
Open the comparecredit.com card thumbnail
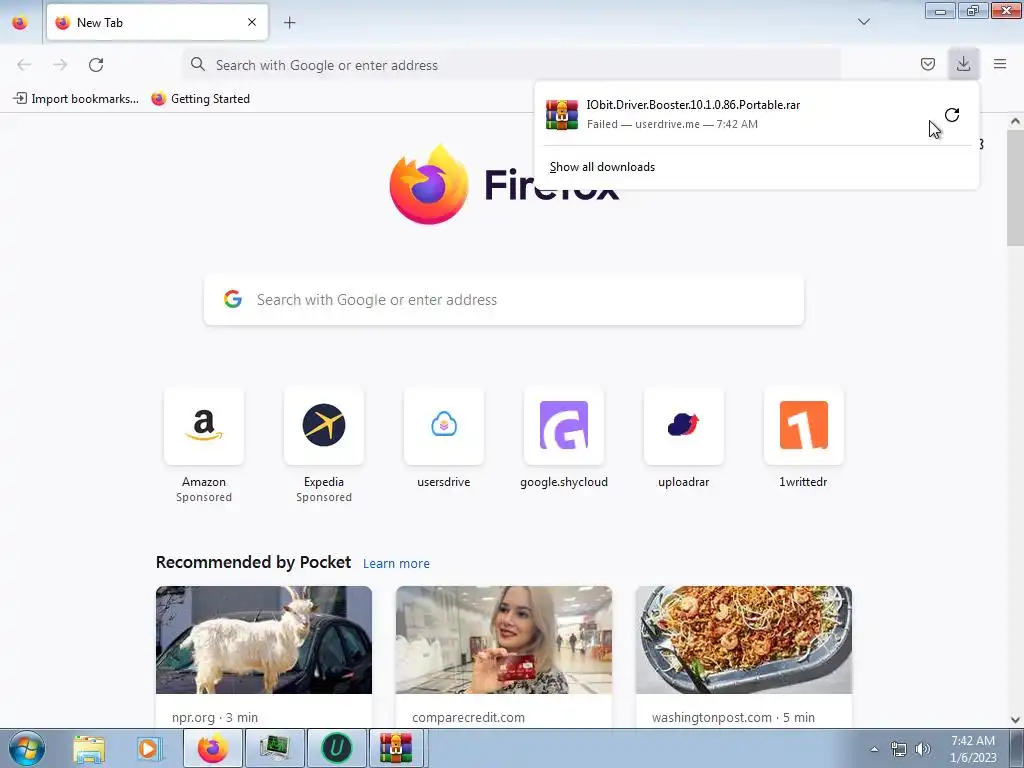click(x=504, y=640)
